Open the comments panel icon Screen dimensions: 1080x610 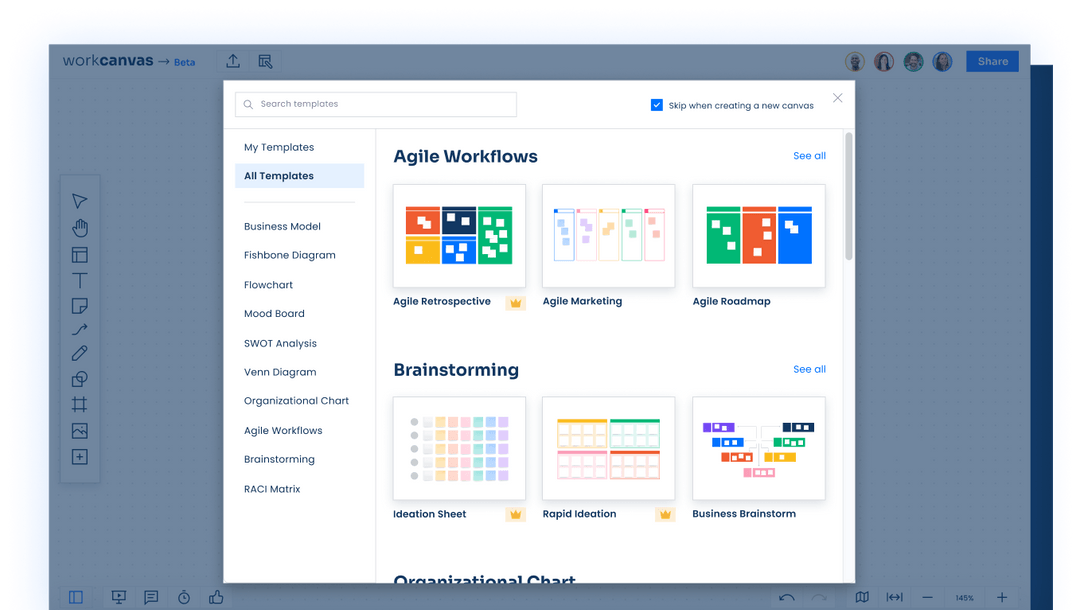tap(151, 597)
